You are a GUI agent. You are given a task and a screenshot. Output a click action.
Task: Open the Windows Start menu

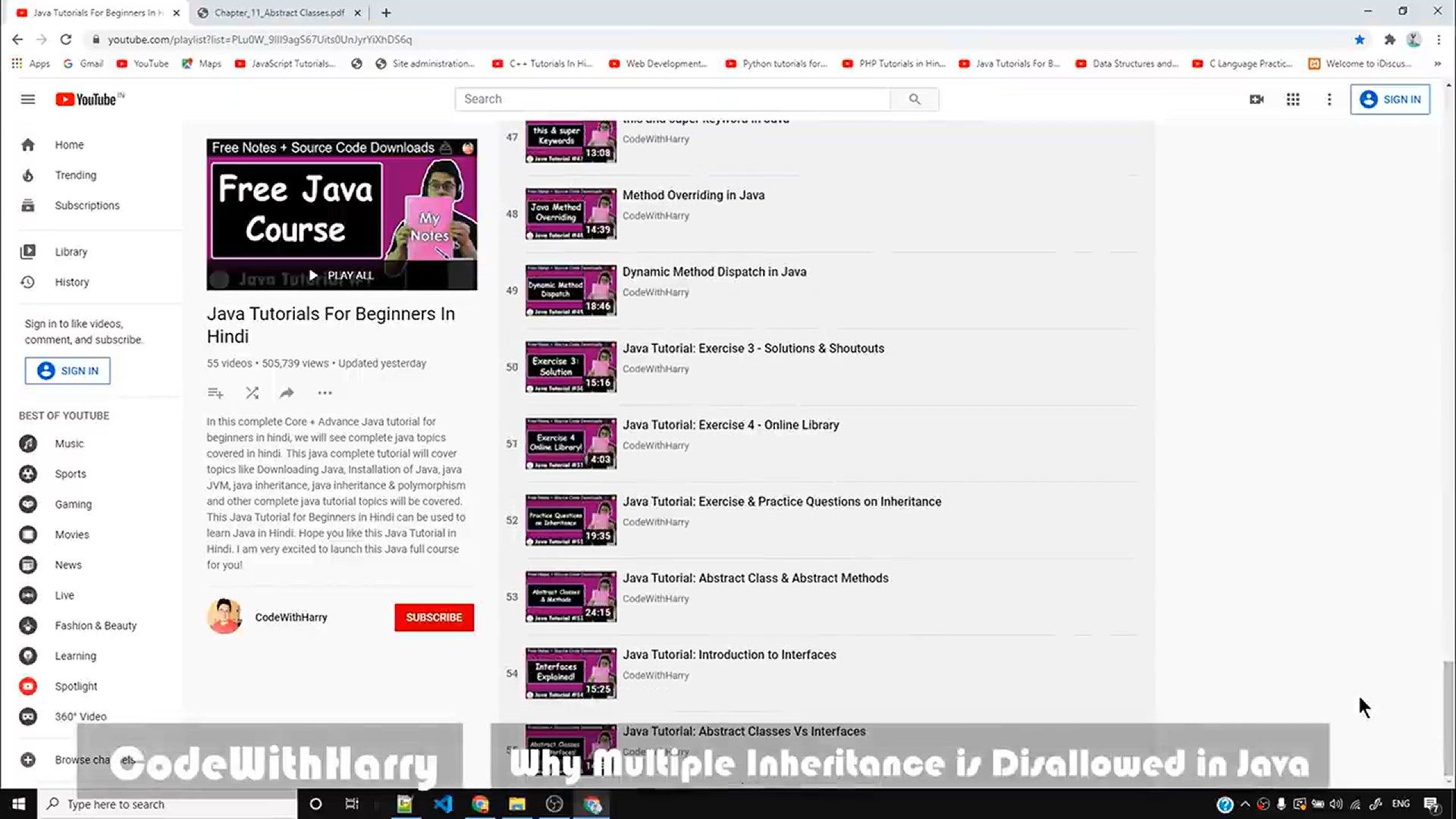pyautogui.click(x=18, y=804)
